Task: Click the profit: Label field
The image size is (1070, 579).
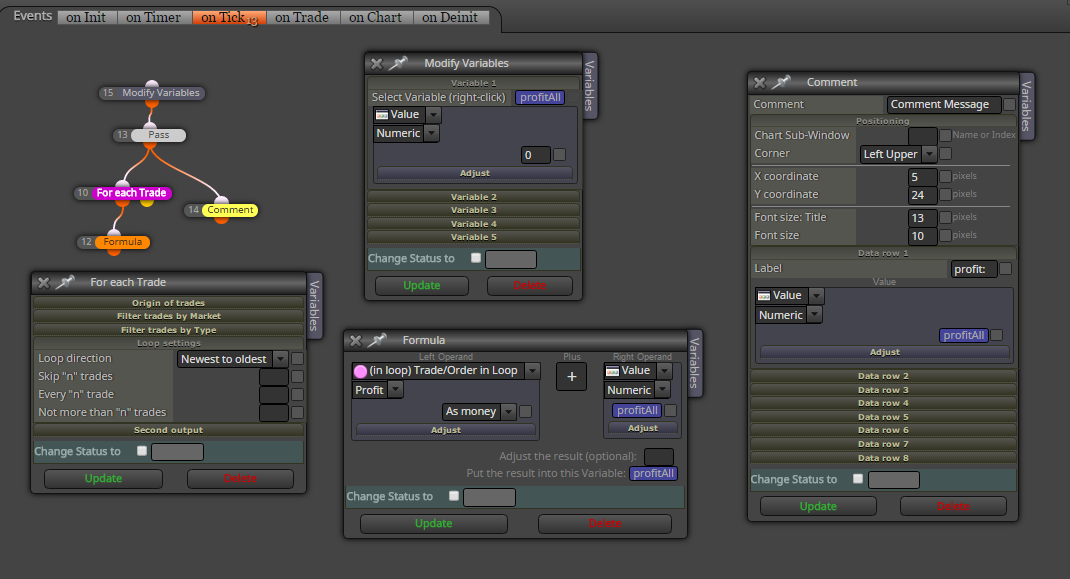Action: 974,269
